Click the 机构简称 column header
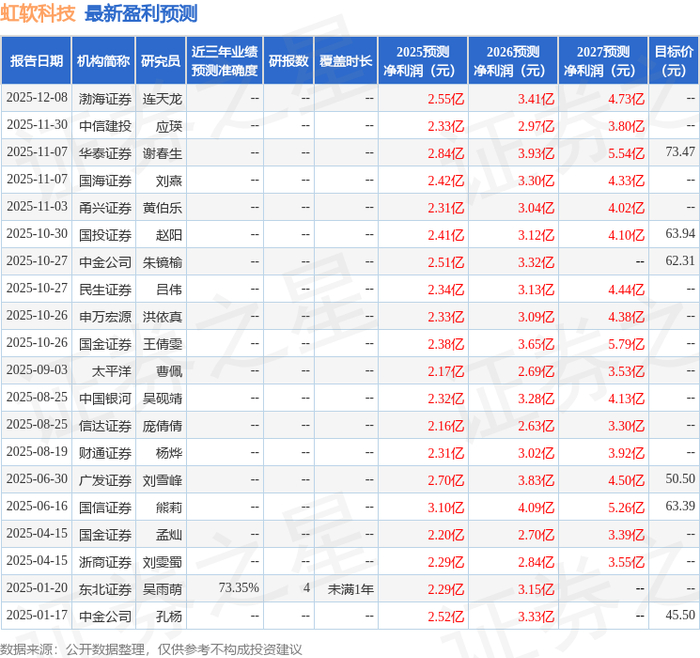Image resolution: width=700 pixels, height=658 pixels. [104, 61]
